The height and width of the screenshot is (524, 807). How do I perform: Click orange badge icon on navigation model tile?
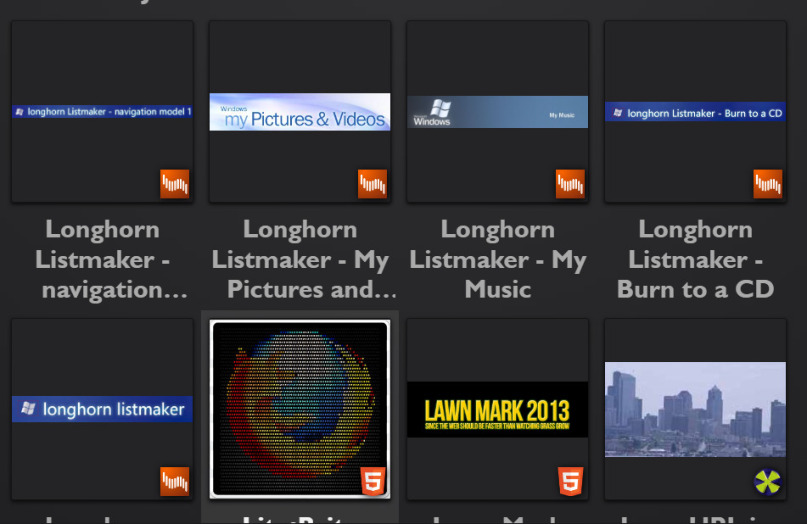point(174,184)
